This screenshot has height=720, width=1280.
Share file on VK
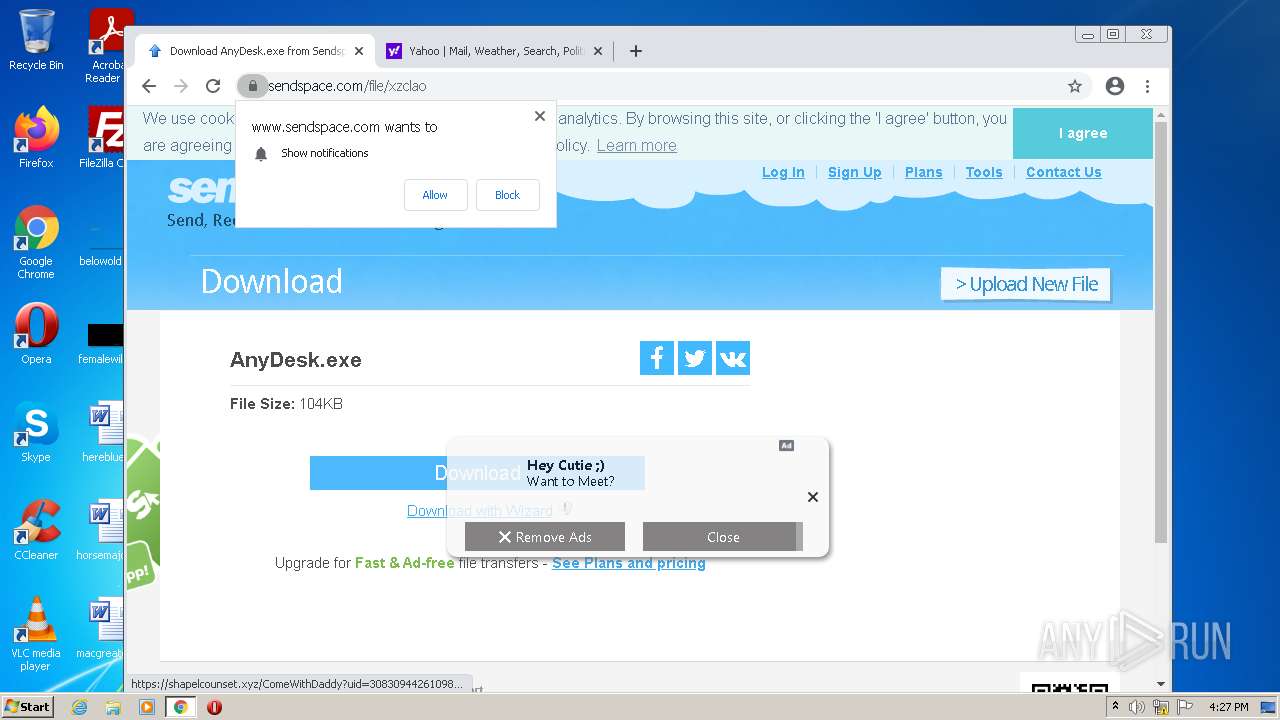tap(733, 358)
